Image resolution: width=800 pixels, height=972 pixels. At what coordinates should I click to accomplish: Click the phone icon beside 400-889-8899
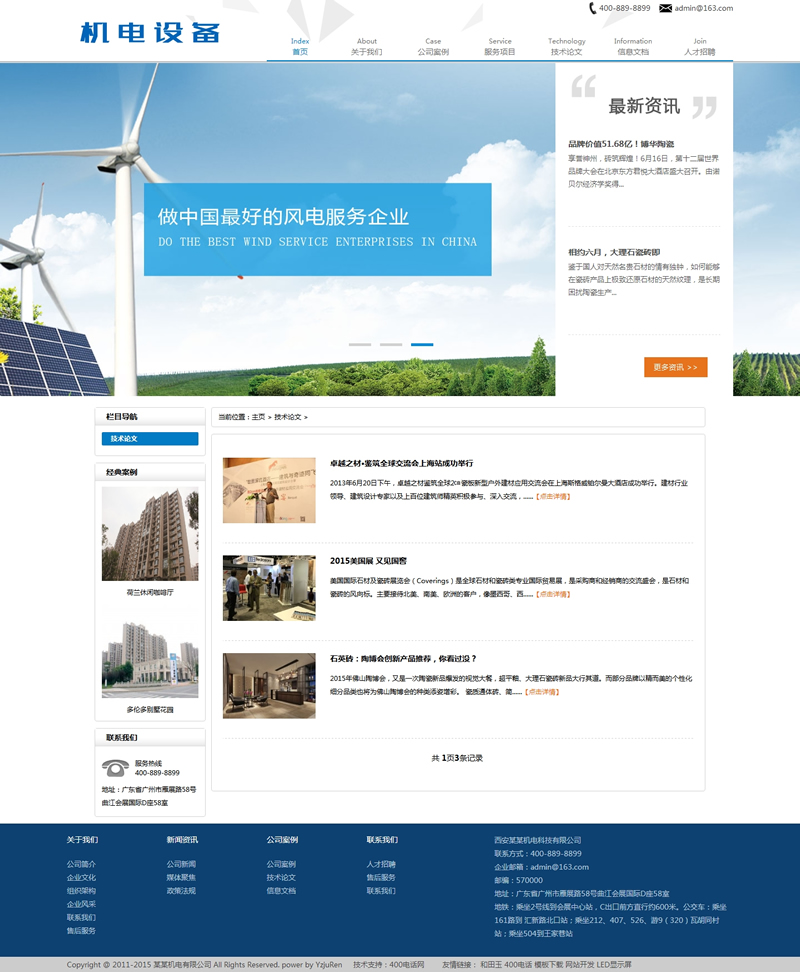593,8
